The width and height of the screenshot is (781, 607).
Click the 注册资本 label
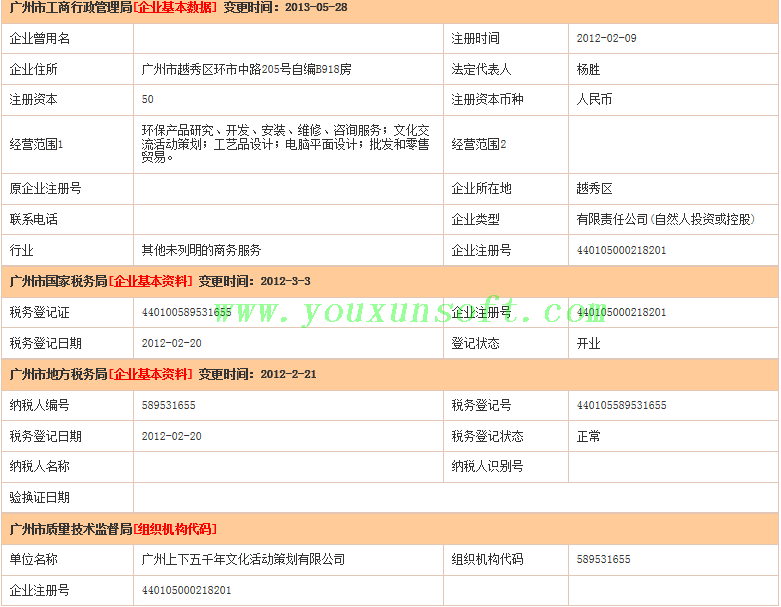tap(33, 99)
